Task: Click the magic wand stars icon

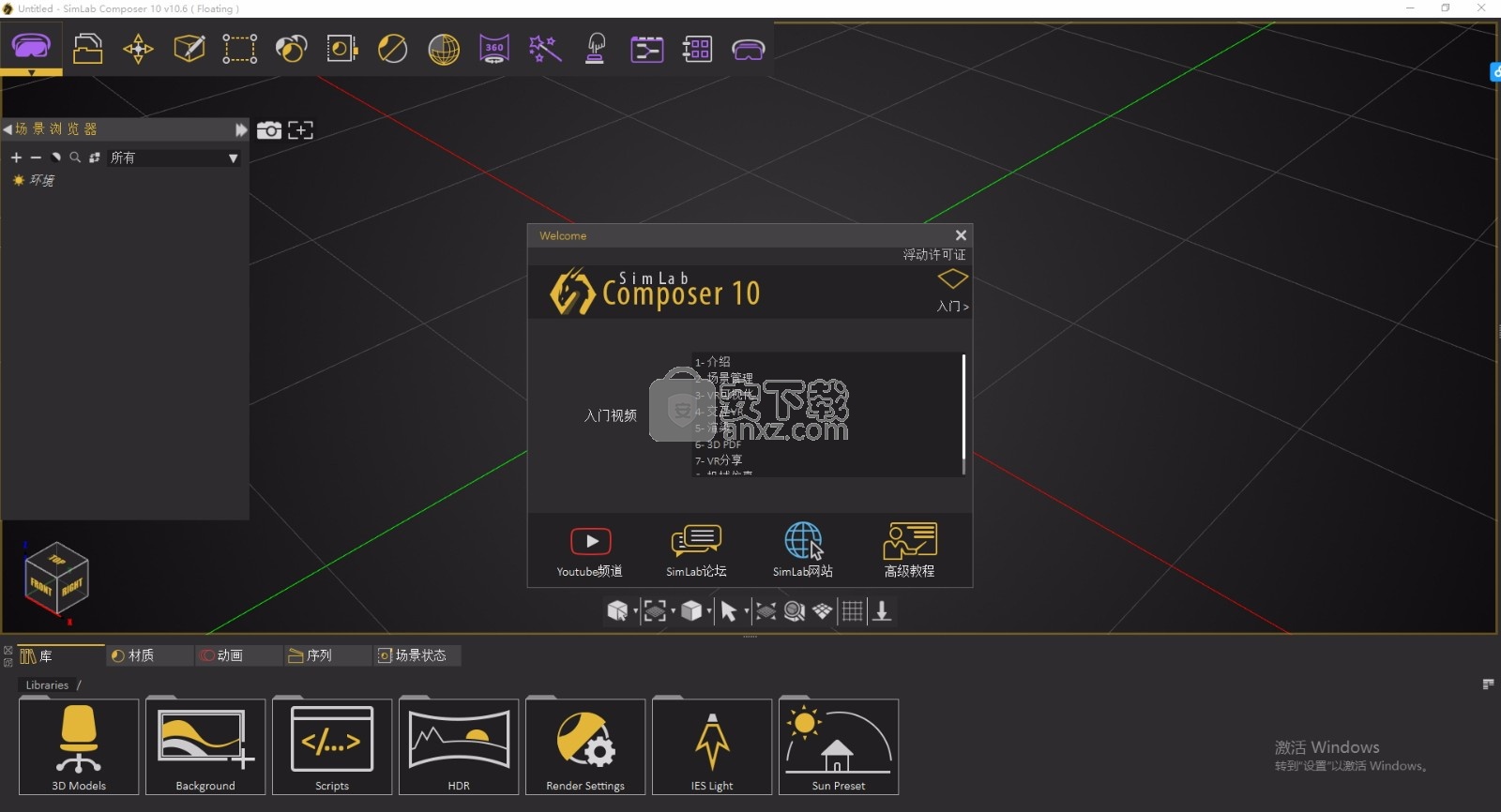Action: pyautogui.click(x=545, y=49)
